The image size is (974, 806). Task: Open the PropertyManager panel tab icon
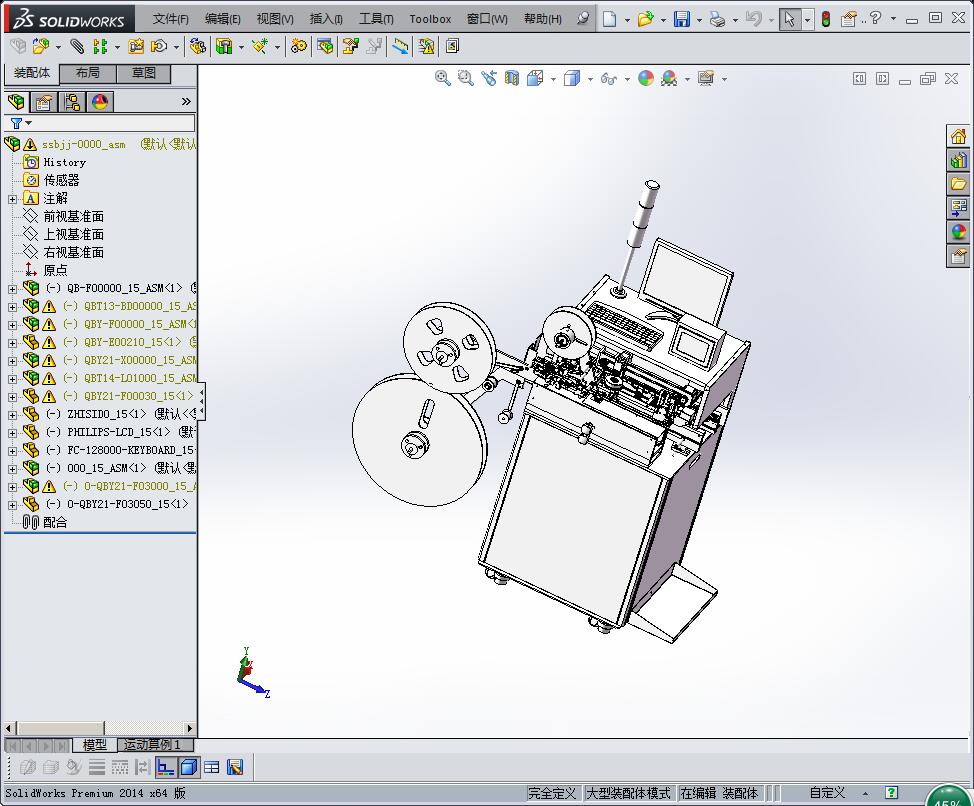pyautogui.click(x=44, y=102)
